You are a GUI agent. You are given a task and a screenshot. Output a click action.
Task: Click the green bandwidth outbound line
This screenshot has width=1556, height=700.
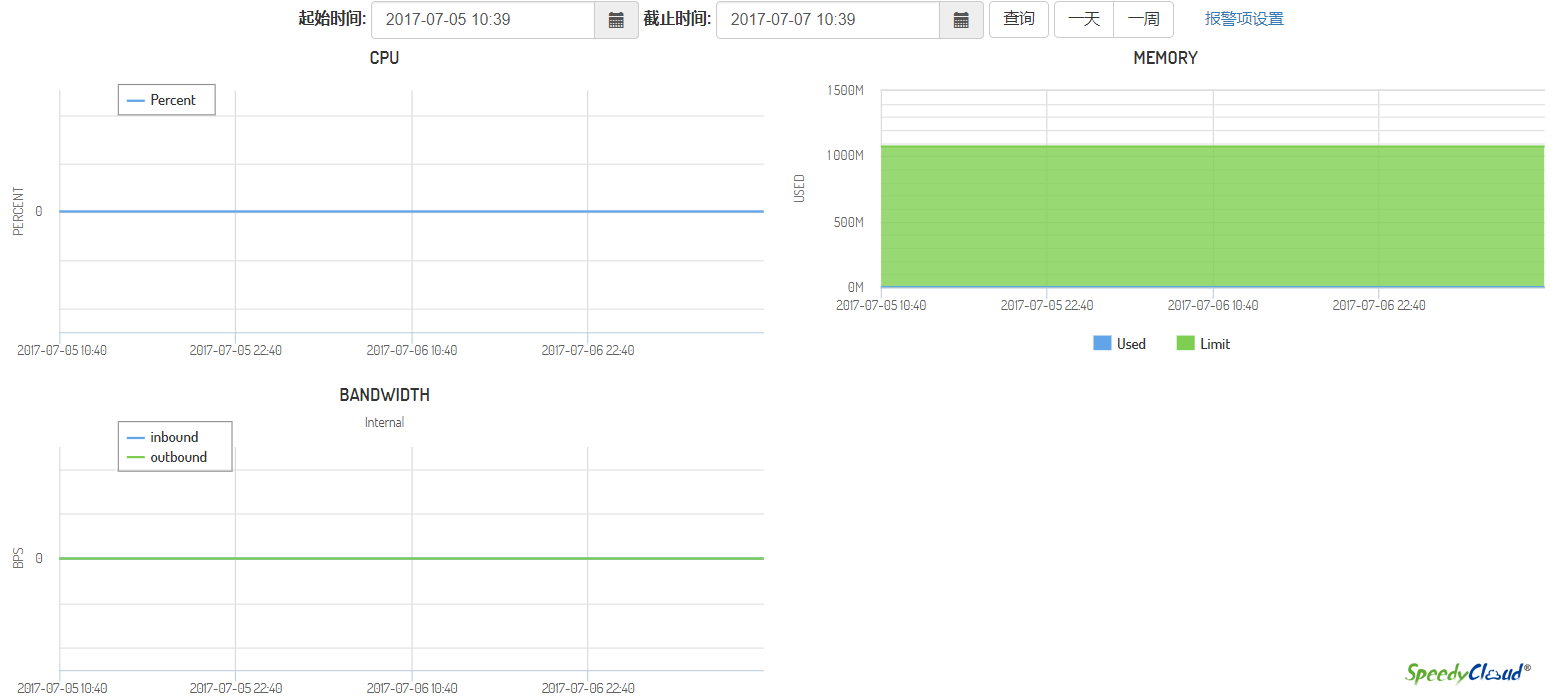[x=411, y=558]
